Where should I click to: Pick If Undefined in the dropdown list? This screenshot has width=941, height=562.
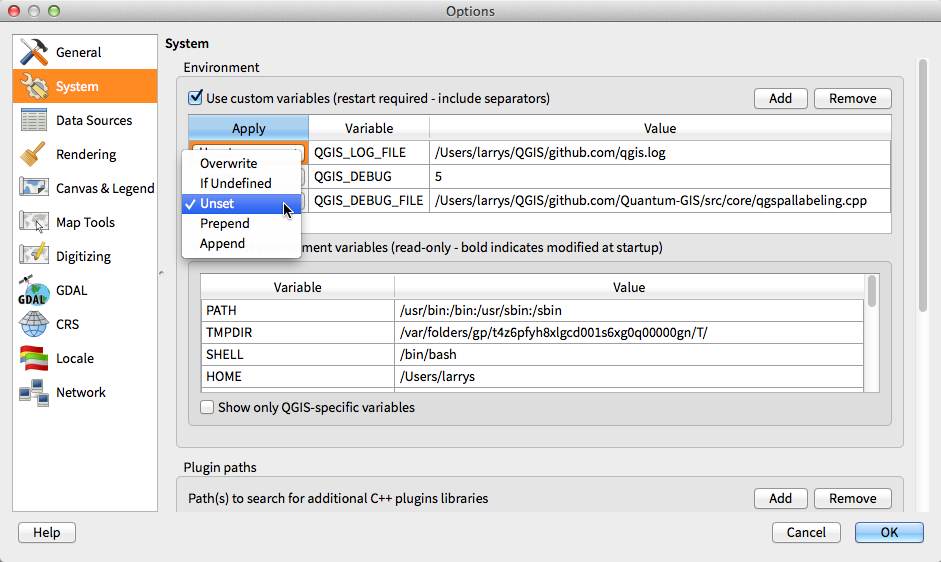coord(235,183)
